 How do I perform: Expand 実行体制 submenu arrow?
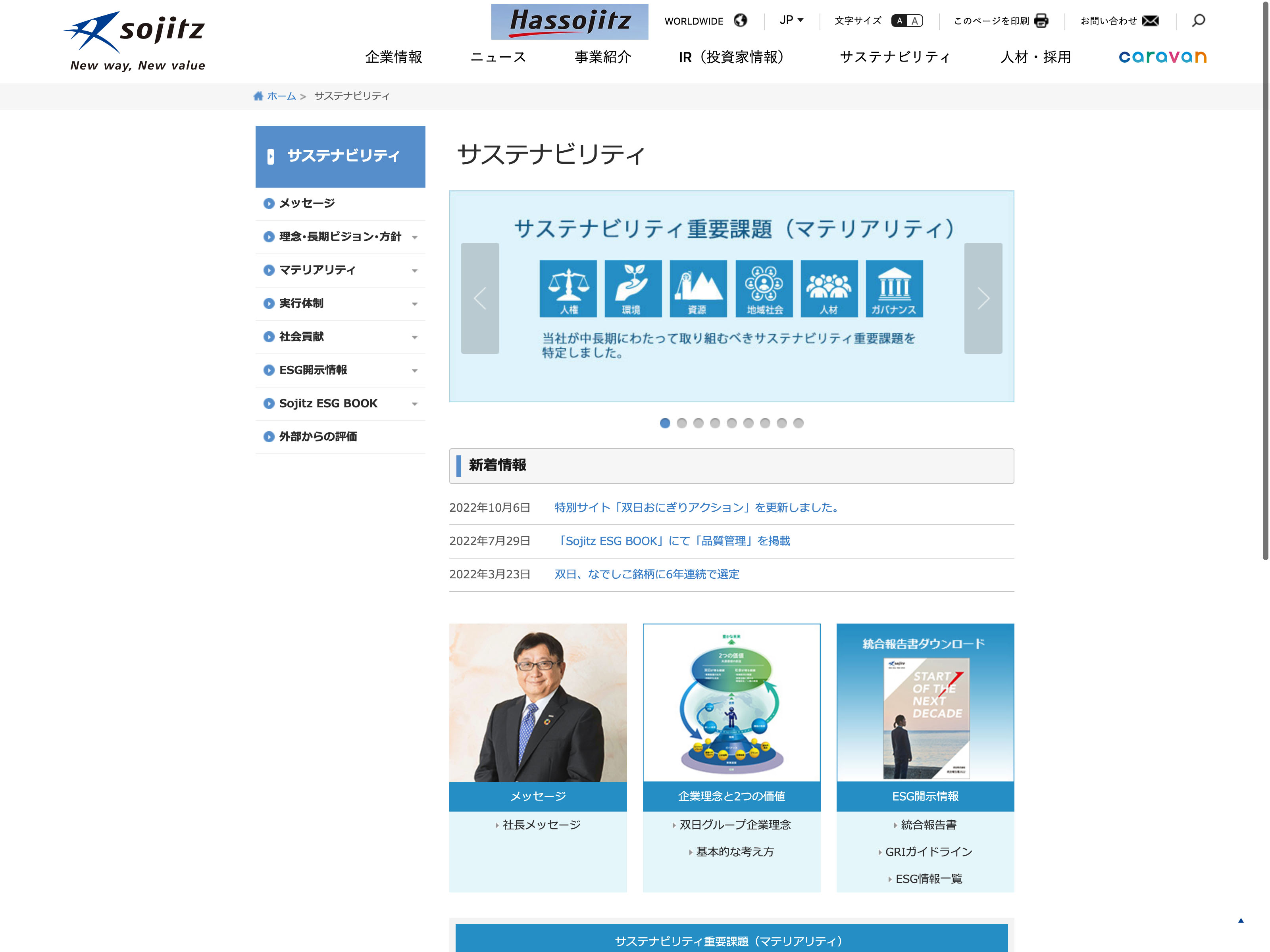pos(414,303)
